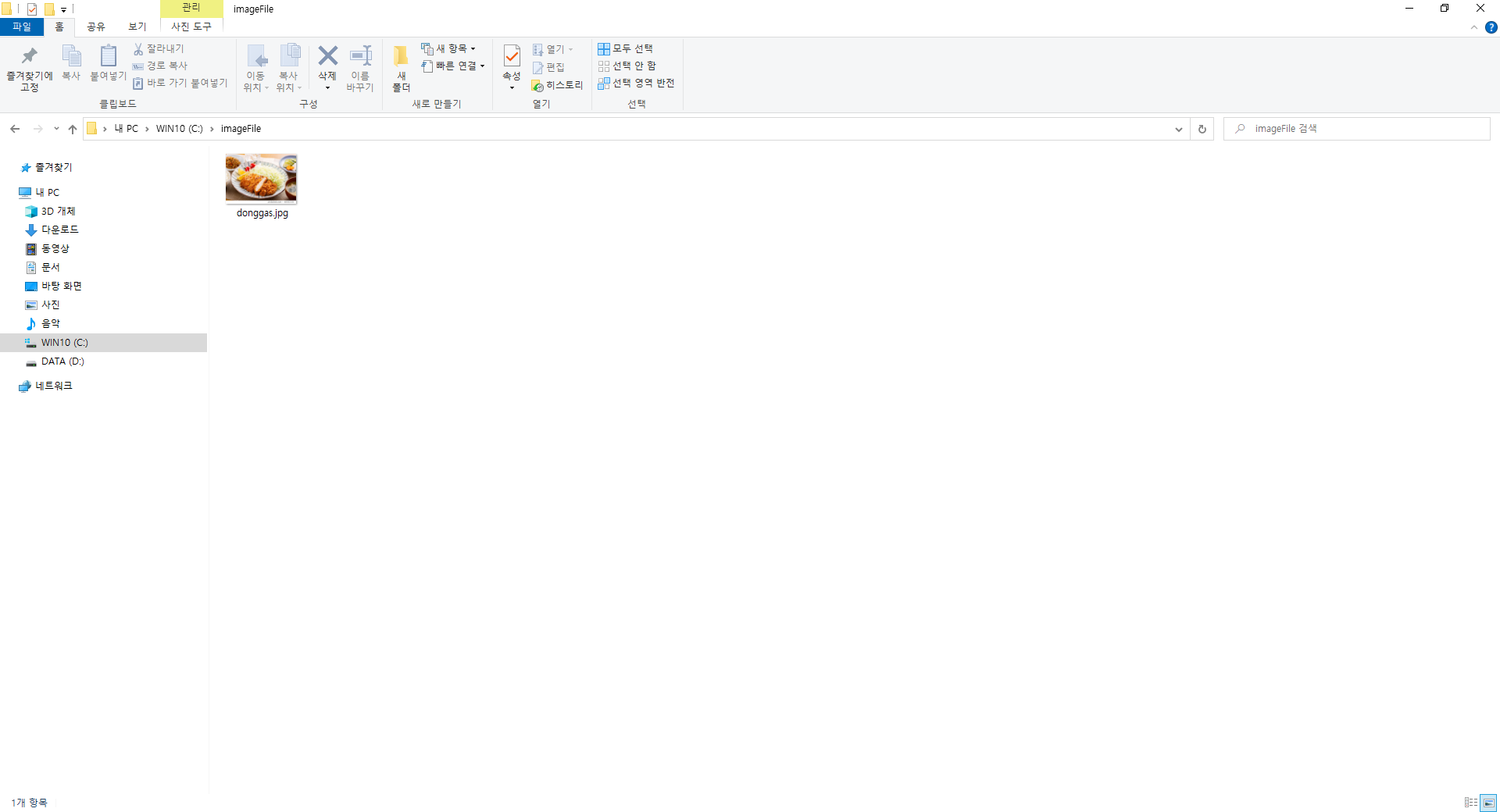Image resolution: width=1500 pixels, height=812 pixels.
Task: Expand the 새 항목 dropdown
Action: click(x=472, y=48)
